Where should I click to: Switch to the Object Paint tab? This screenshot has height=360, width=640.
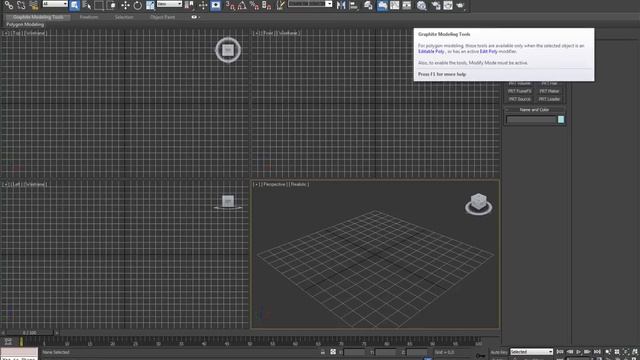[x=162, y=17]
